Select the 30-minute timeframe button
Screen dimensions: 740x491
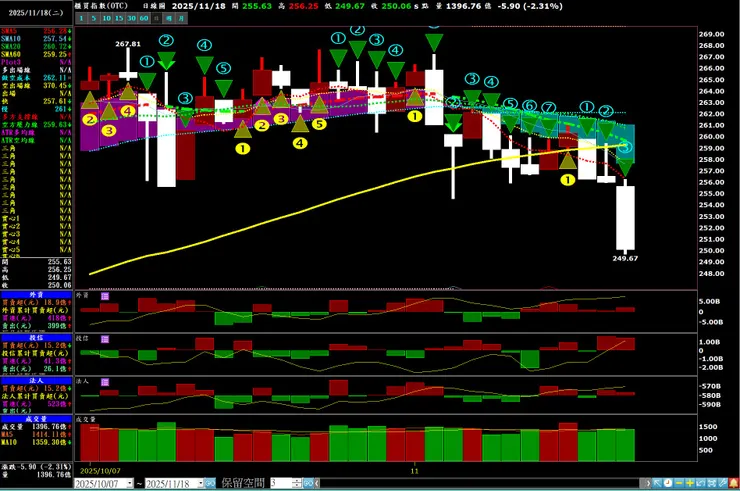pyautogui.click(x=131, y=18)
